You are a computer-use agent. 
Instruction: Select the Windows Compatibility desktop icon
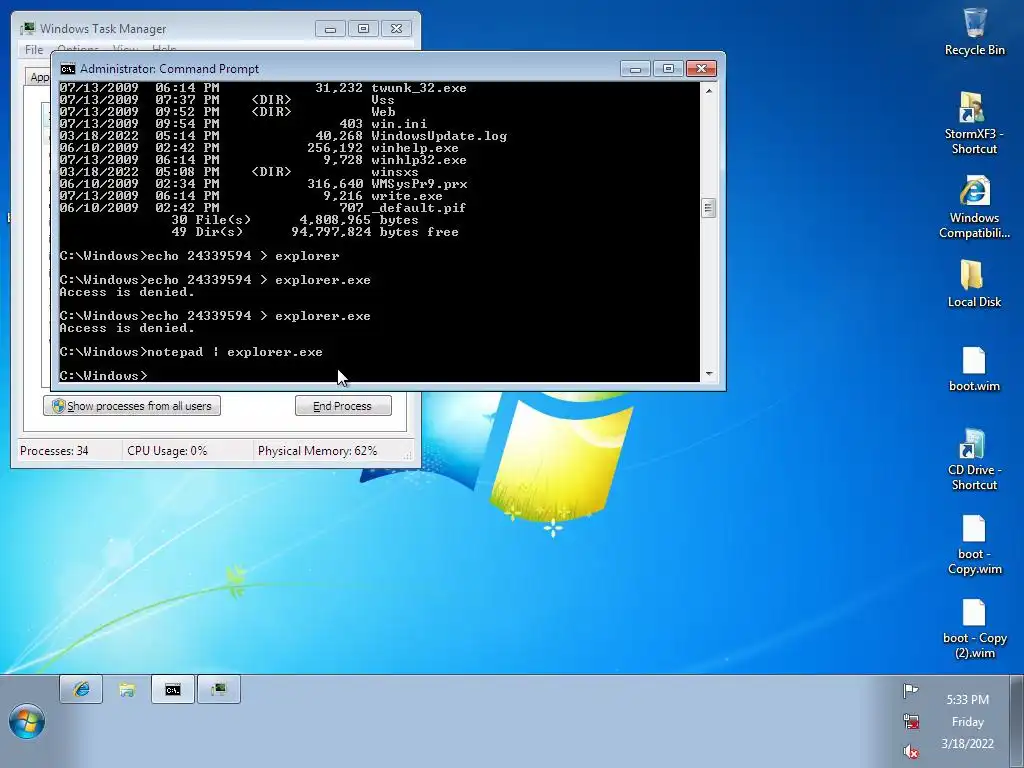pos(974,207)
